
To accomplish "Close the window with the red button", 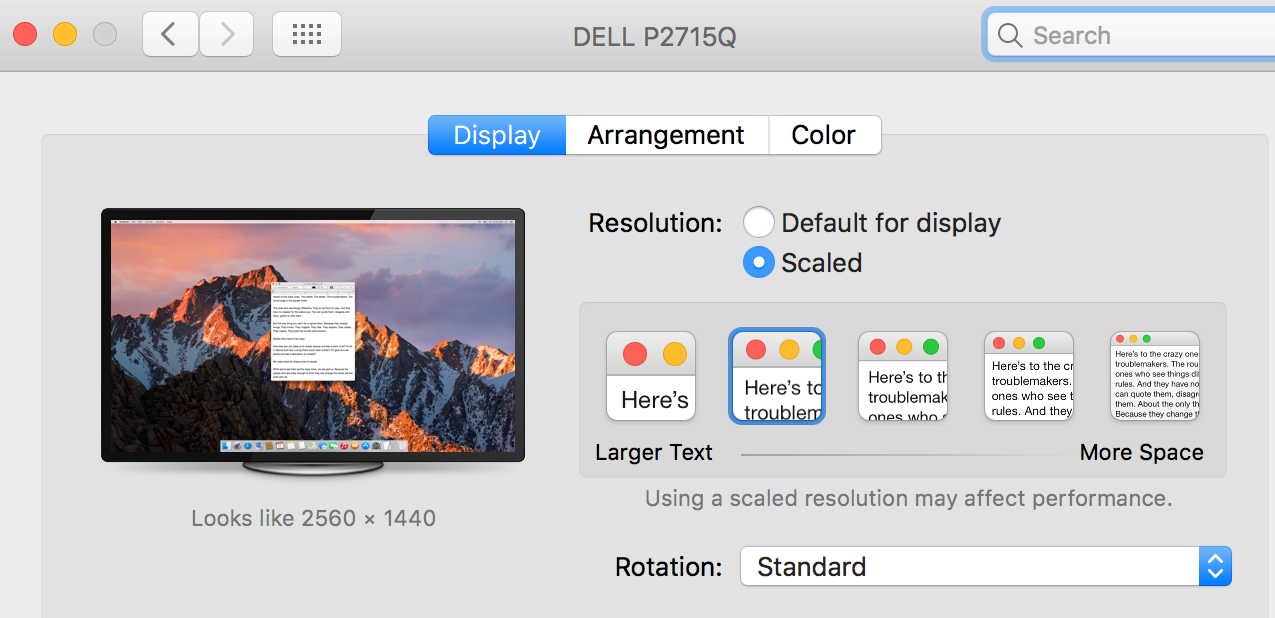I will 25,35.
